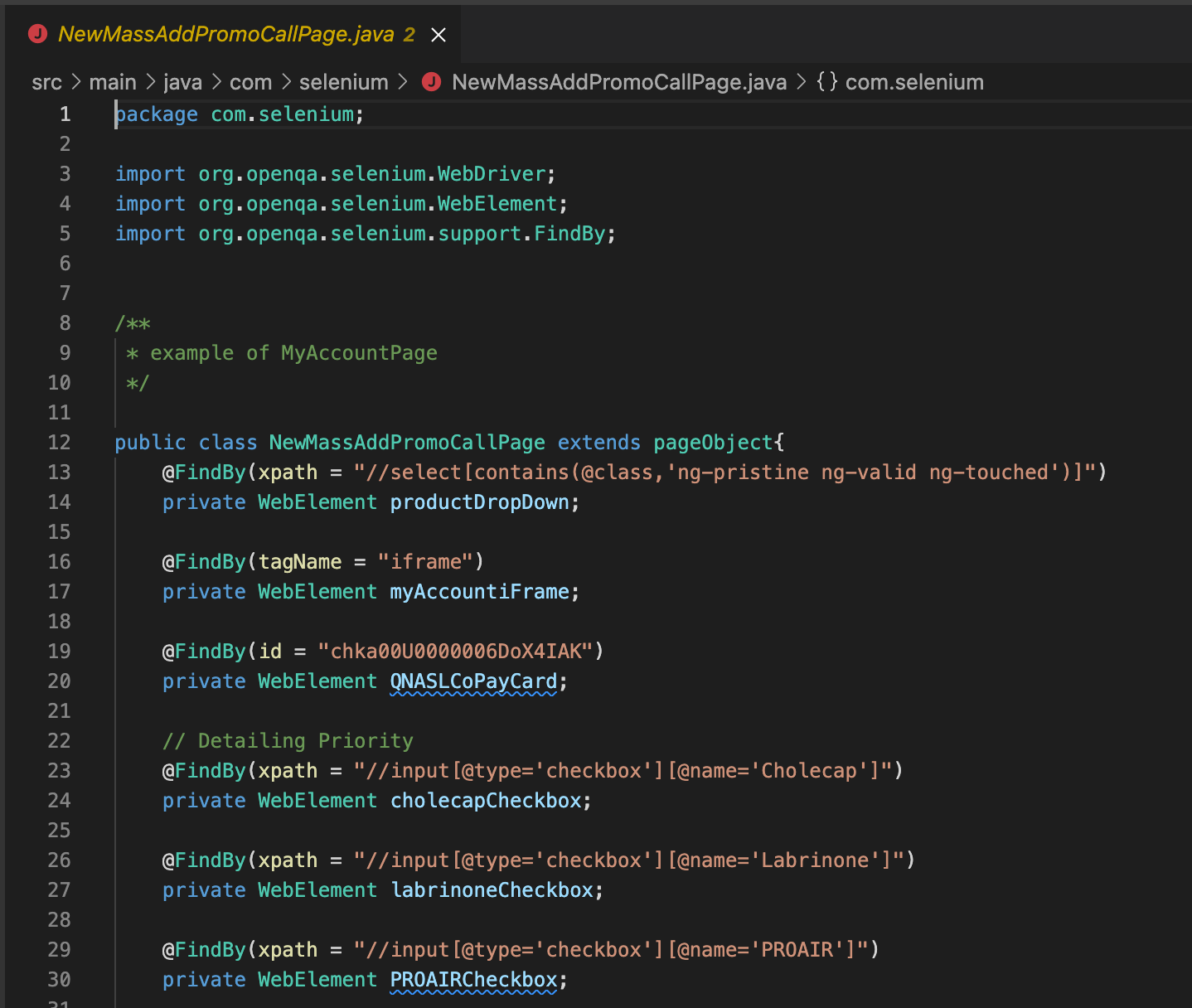The height and width of the screenshot is (1008, 1192).
Task: Click the "chka00U0000006DoX4IAK" id string
Action: click(456, 651)
